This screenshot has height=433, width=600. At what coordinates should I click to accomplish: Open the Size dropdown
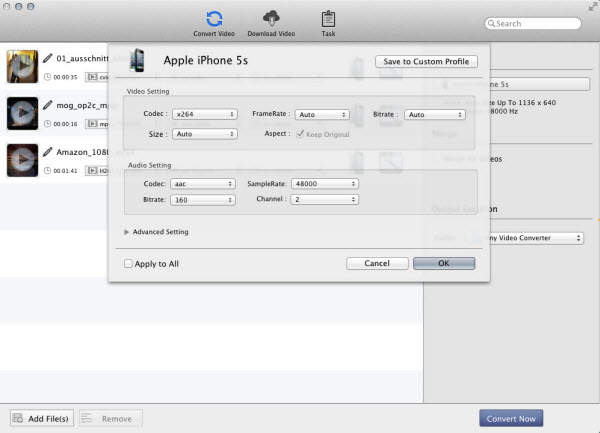pos(205,134)
